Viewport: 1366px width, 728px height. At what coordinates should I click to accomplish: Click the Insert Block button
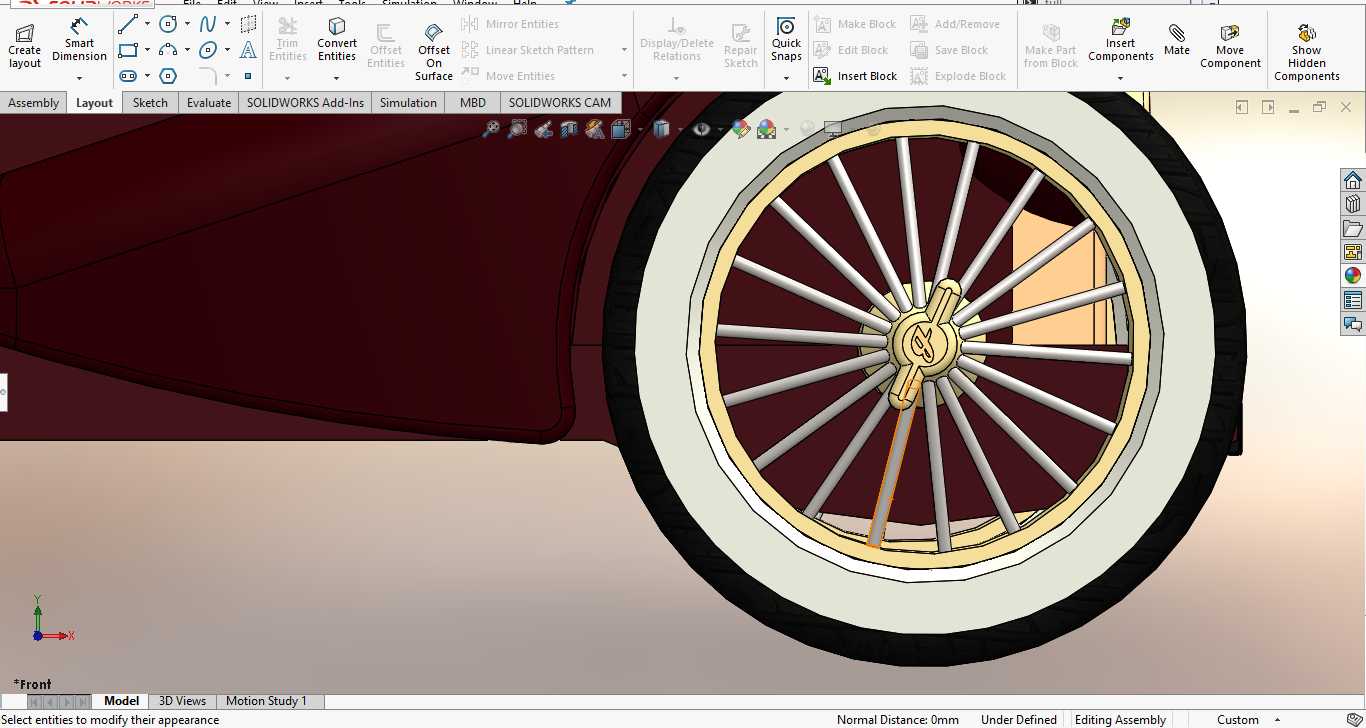(x=855, y=76)
